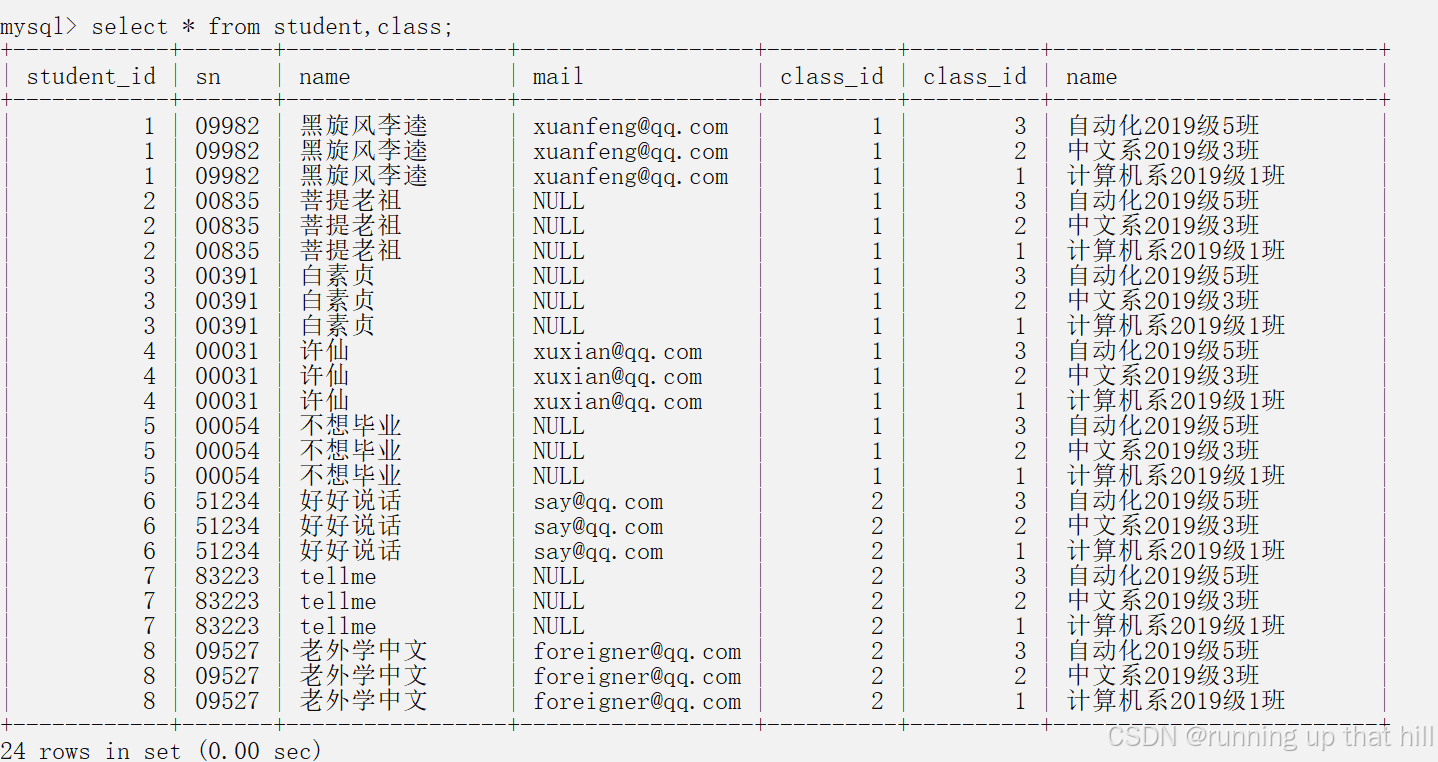Click foreigner@qq.com in the 中文系2019级3班 row
Image resolution: width=1438 pixels, height=762 pixels.
pos(637,676)
